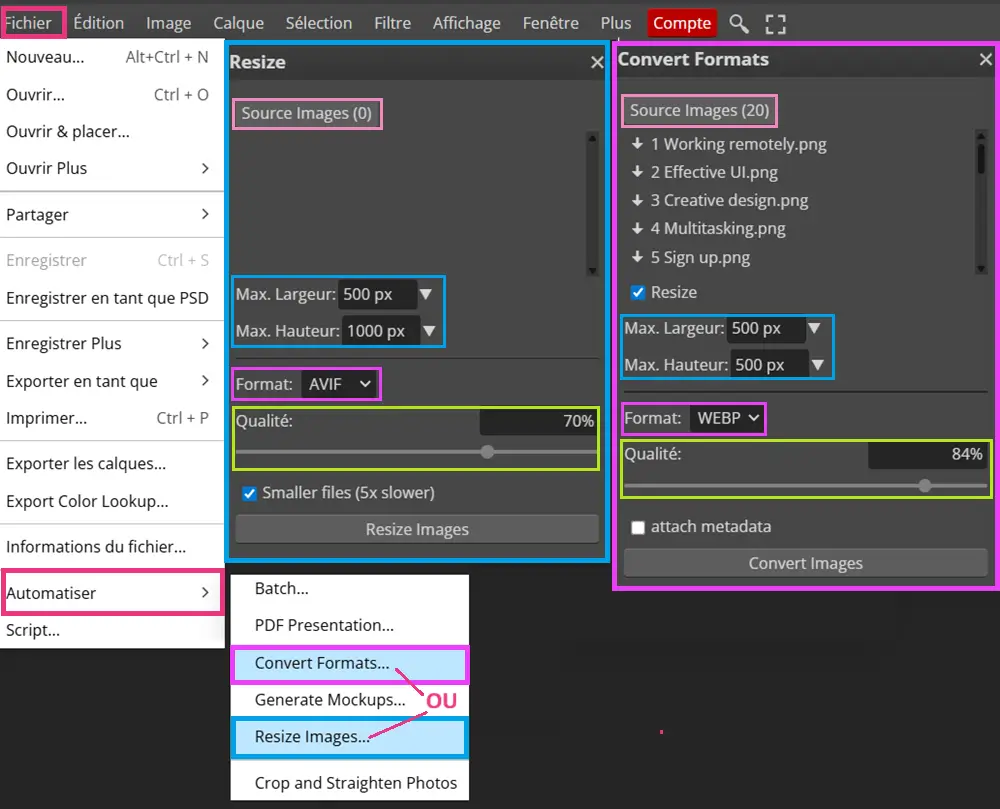Image resolution: width=1000 pixels, height=809 pixels.
Task: Click download icon beside 5 Sign up.png
Action: point(636,257)
